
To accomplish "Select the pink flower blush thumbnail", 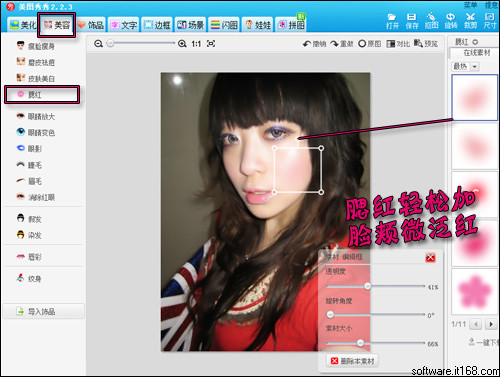I will 474,291.
